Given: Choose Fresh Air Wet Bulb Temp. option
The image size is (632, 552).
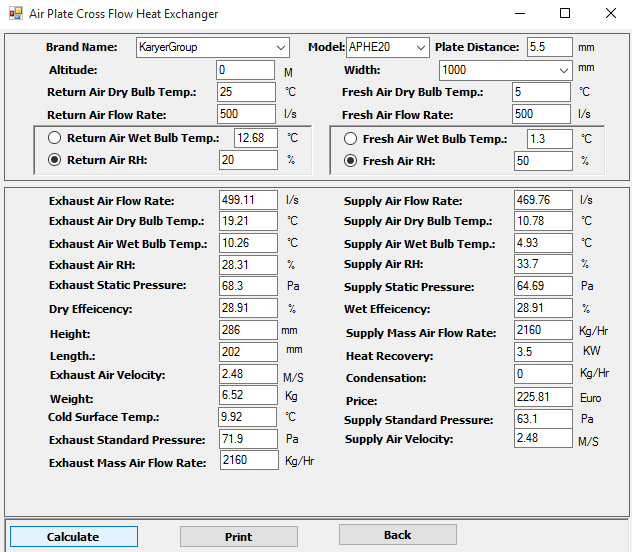Looking at the screenshot, I should point(350,139).
